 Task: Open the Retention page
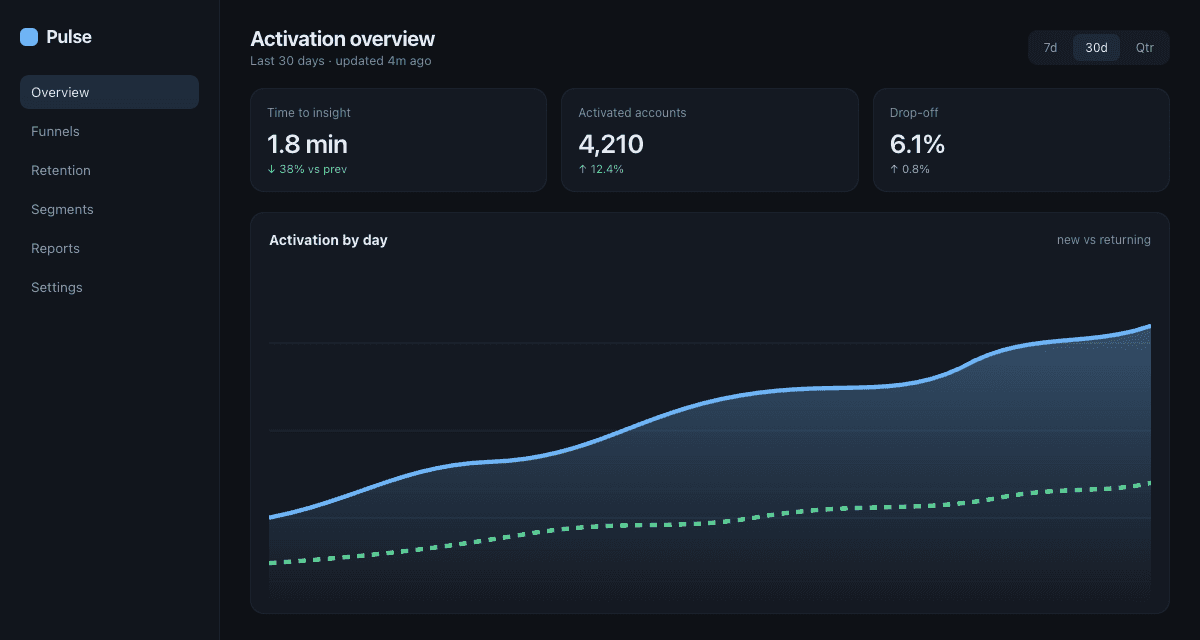tap(109, 170)
